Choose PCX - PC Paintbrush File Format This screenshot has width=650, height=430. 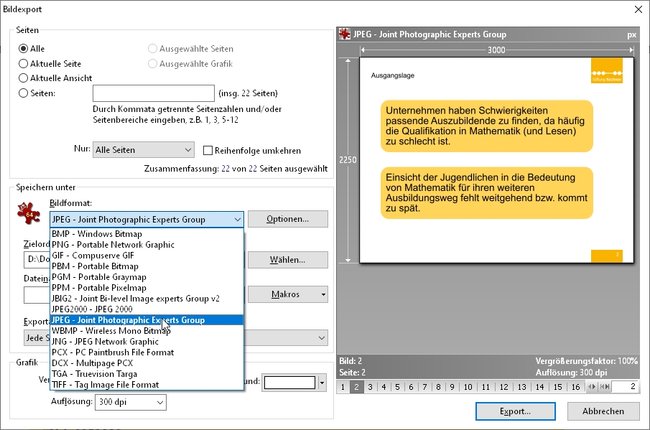click(x=146, y=352)
